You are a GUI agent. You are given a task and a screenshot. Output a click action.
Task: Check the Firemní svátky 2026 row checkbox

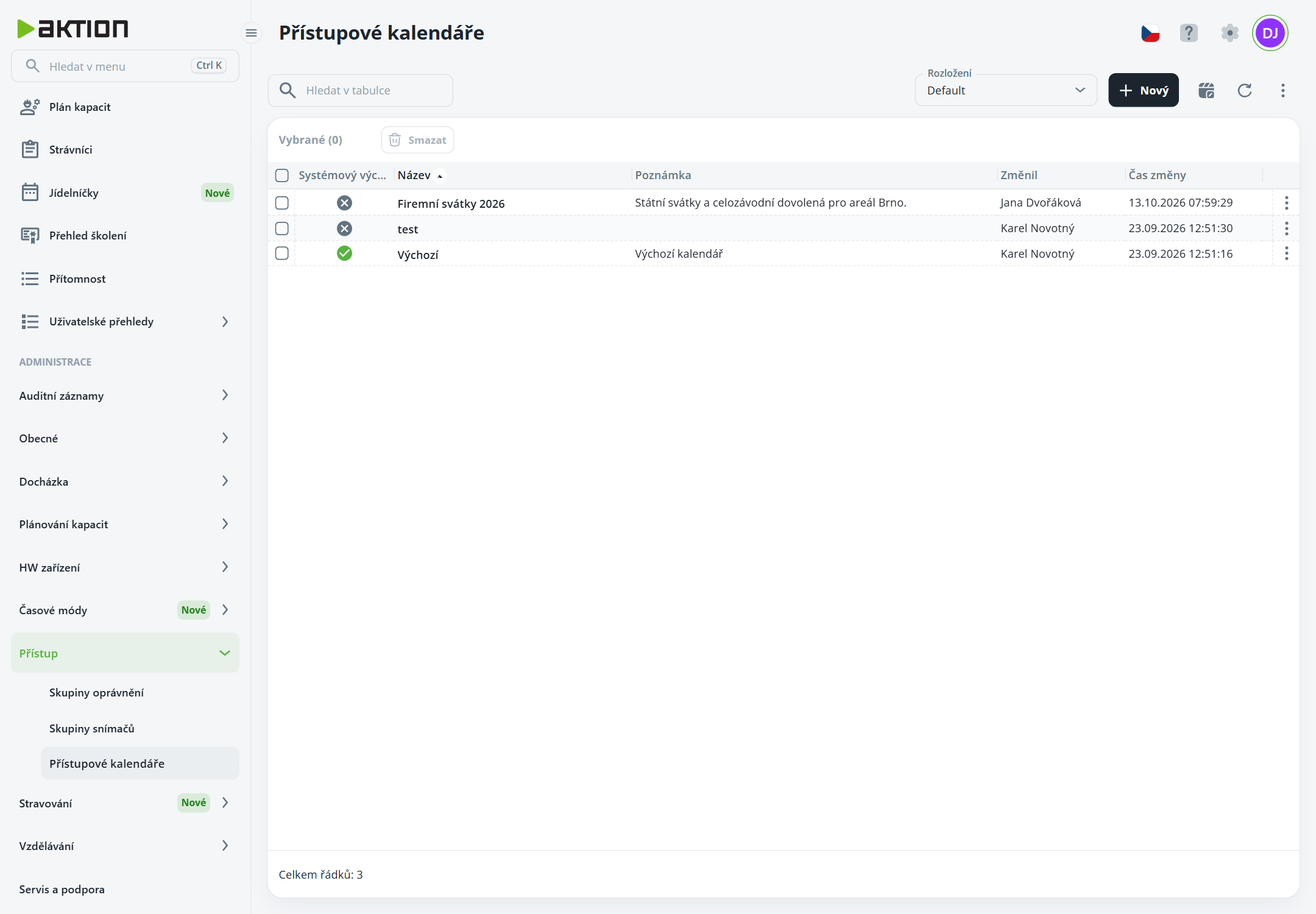(x=281, y=203)
